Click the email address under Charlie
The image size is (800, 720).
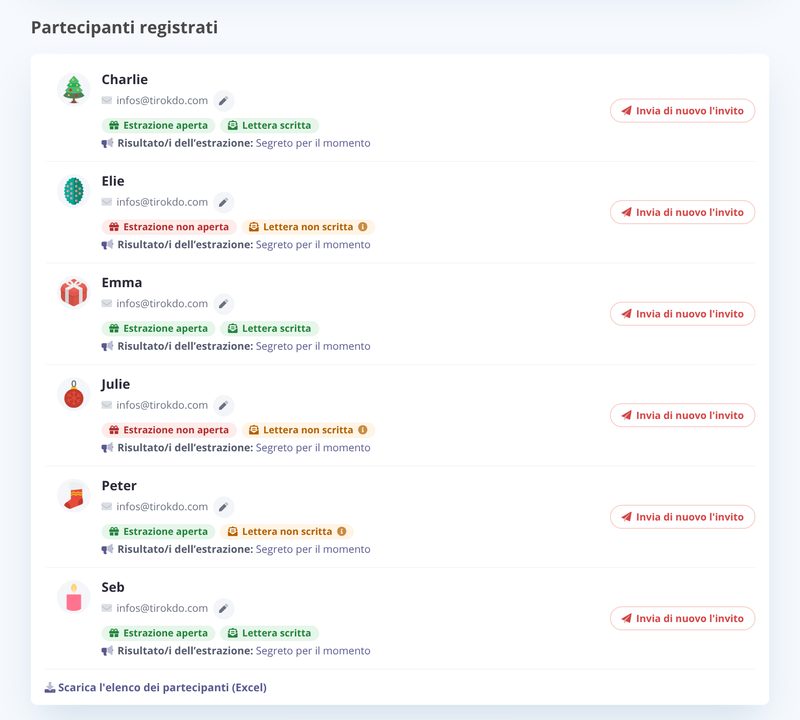tap(162, 101)
